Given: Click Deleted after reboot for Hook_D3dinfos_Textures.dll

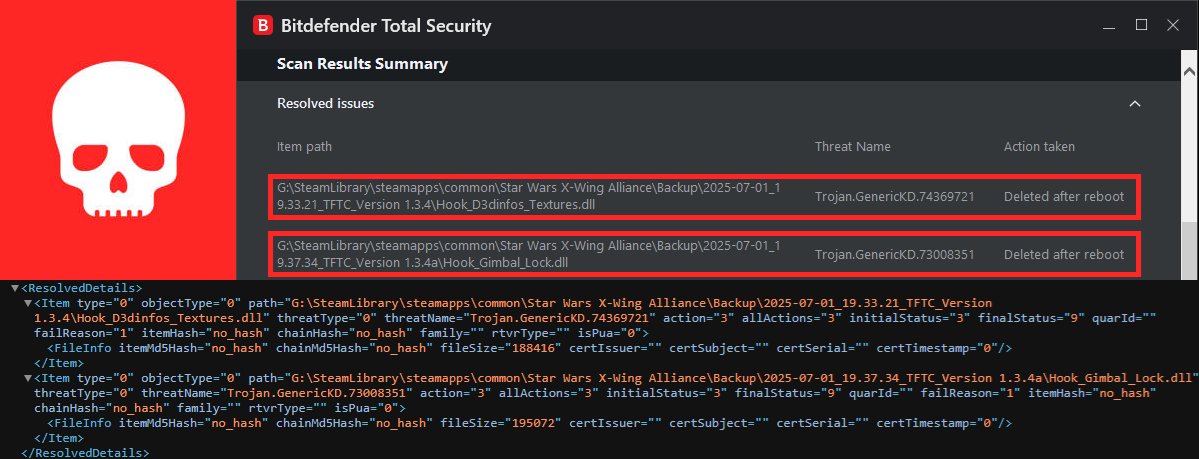Looking at the screenshot, I should [1064, 197].
